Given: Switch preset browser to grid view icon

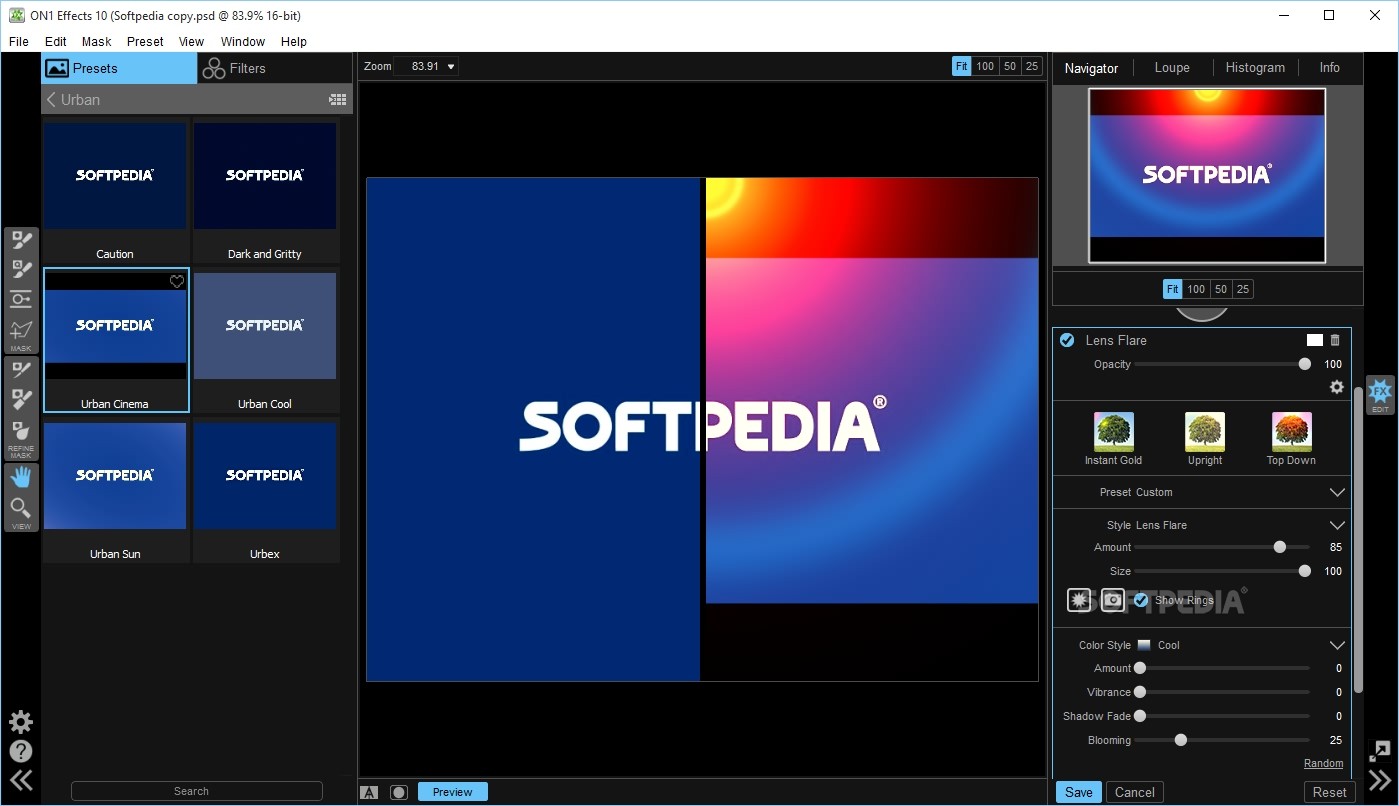Looking at the screenshot, I should (338, 99).
